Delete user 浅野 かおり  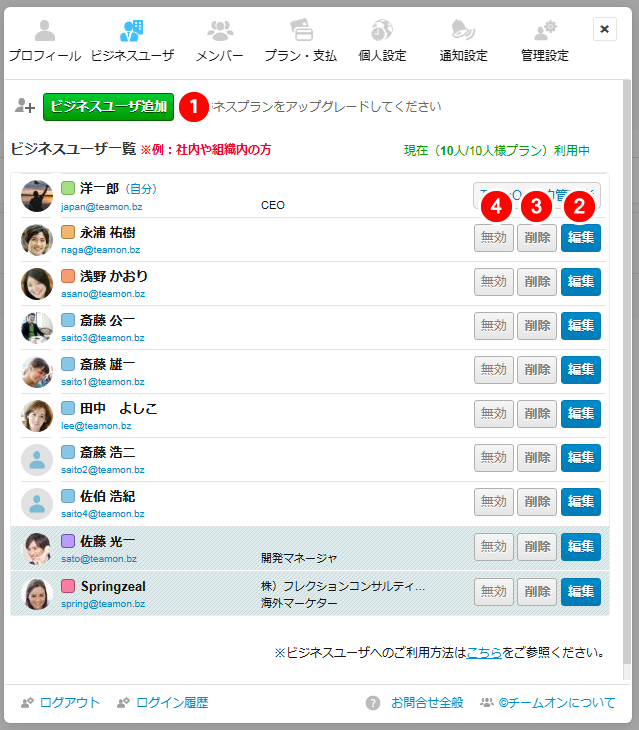[537, 282]
